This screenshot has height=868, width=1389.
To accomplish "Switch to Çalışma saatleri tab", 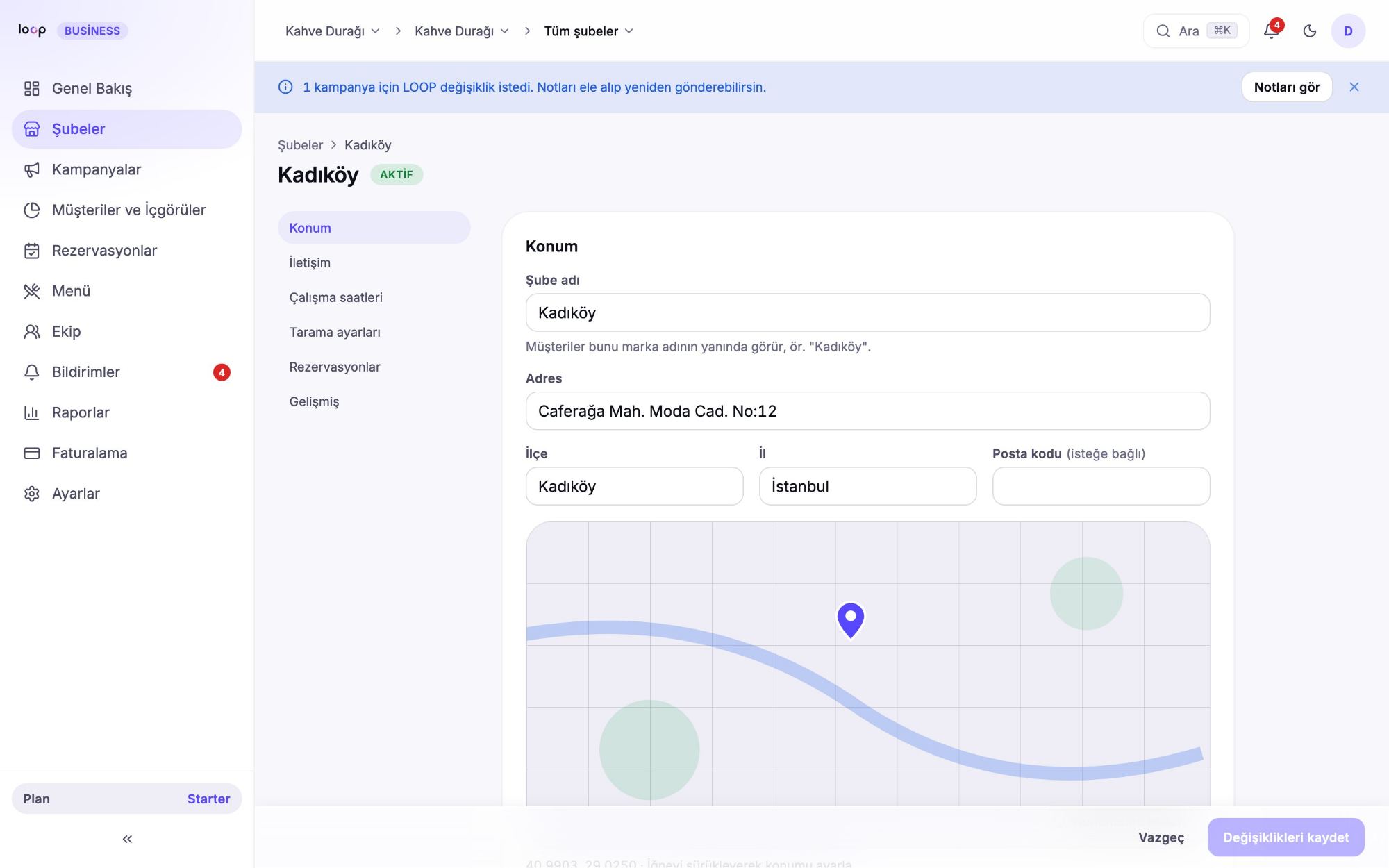I will click(x=374, y=297).
